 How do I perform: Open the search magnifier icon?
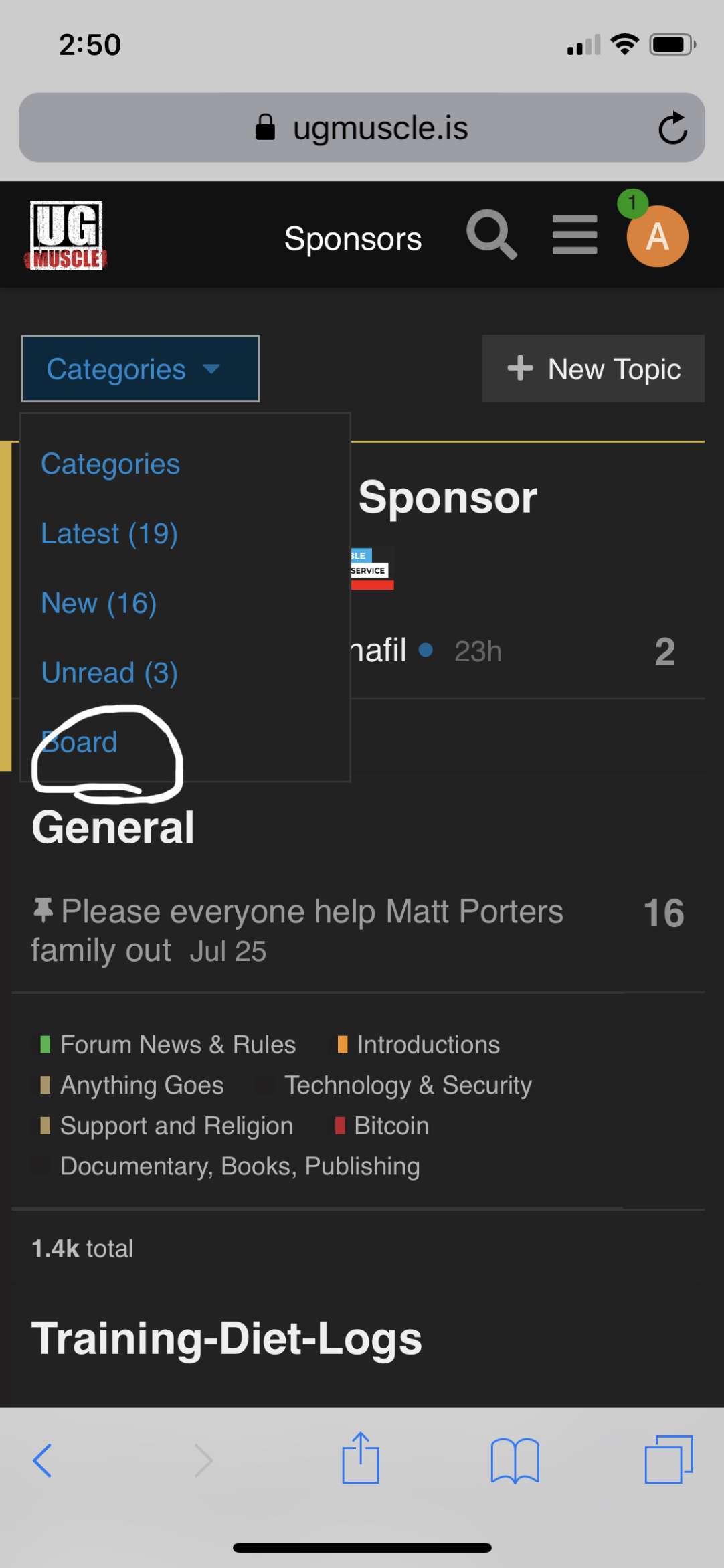[x=491, y=234]
